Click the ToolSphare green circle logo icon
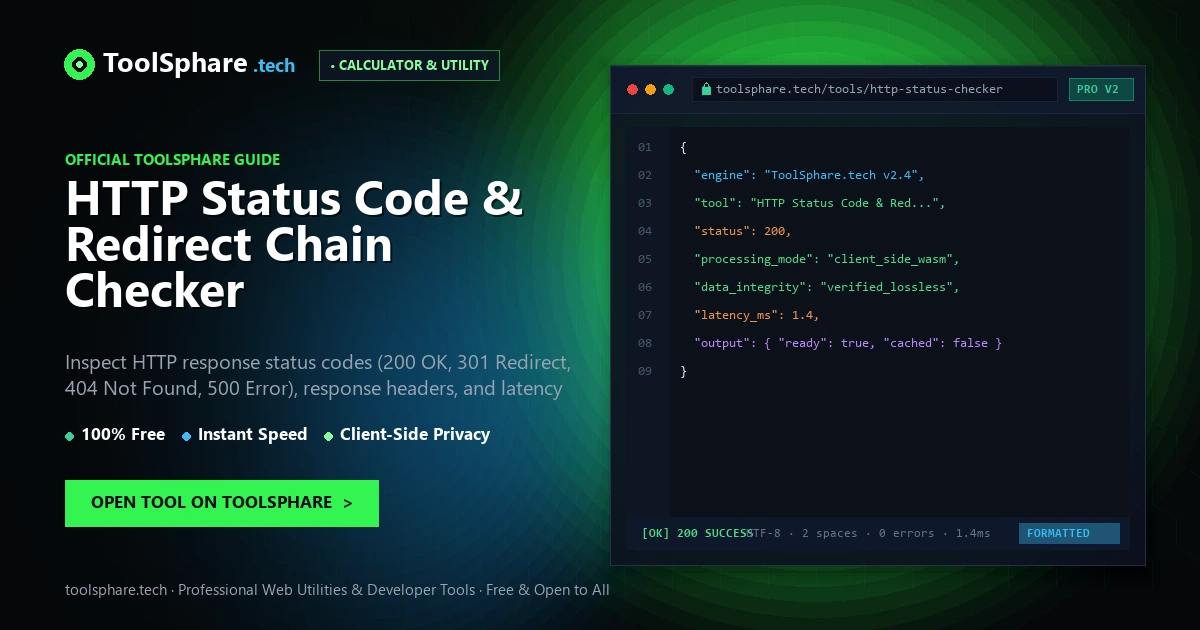The width and height of the screenshot is (1200, 630). [x=79, y=65]
